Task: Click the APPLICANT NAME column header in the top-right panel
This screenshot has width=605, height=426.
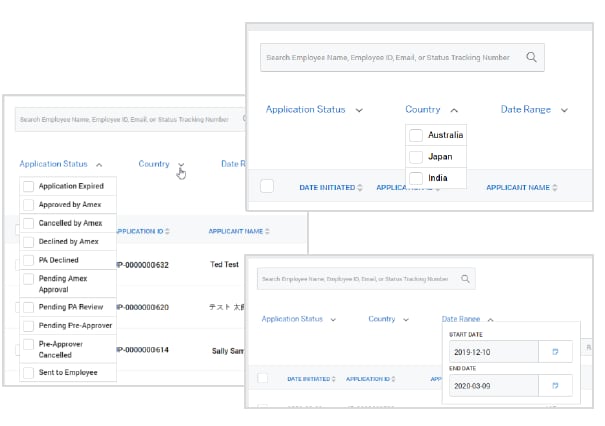Action: point(518,188)
